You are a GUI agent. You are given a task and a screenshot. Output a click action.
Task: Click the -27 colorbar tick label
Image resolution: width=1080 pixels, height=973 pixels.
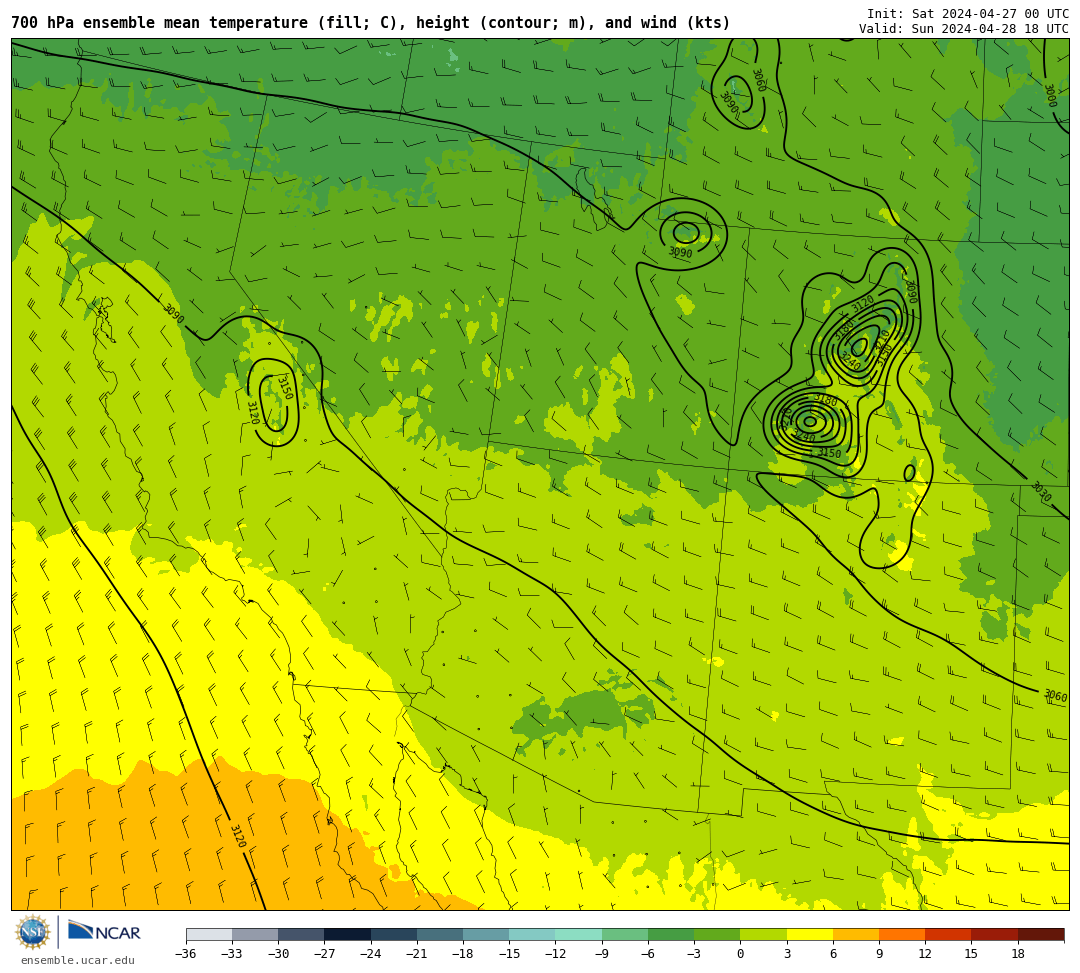tap(324, 954)
